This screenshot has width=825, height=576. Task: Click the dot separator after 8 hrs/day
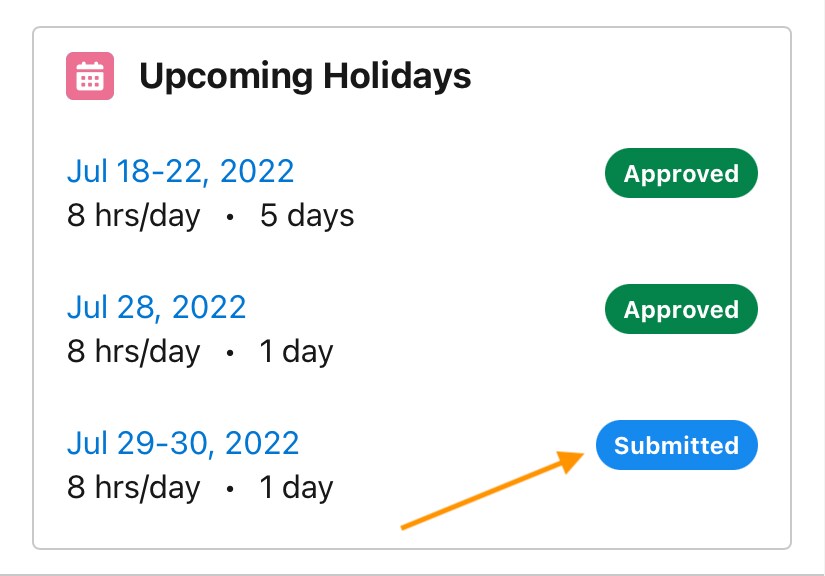[x=230, y=215]
